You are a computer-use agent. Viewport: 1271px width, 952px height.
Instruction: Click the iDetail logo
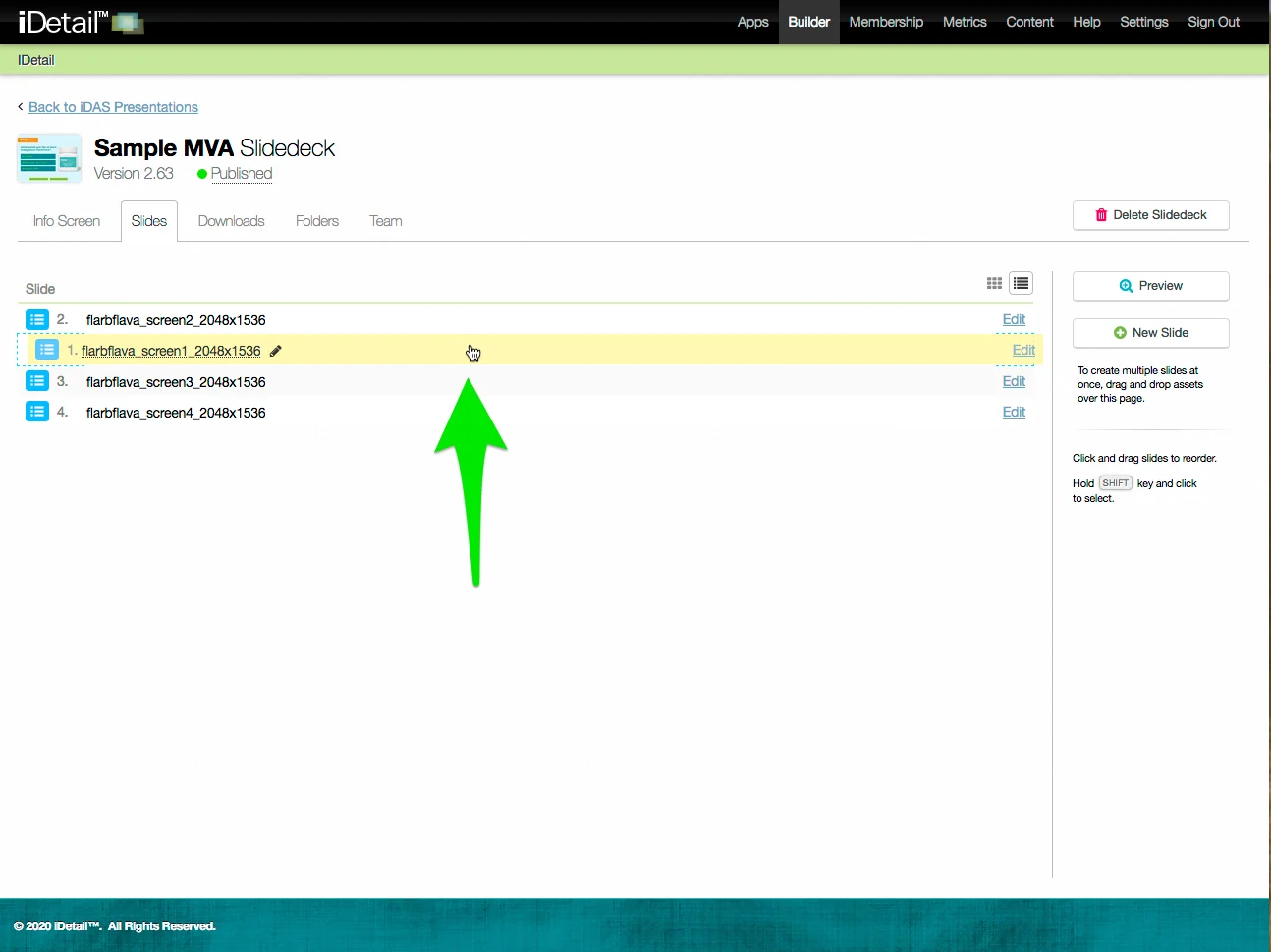[81, 22]
